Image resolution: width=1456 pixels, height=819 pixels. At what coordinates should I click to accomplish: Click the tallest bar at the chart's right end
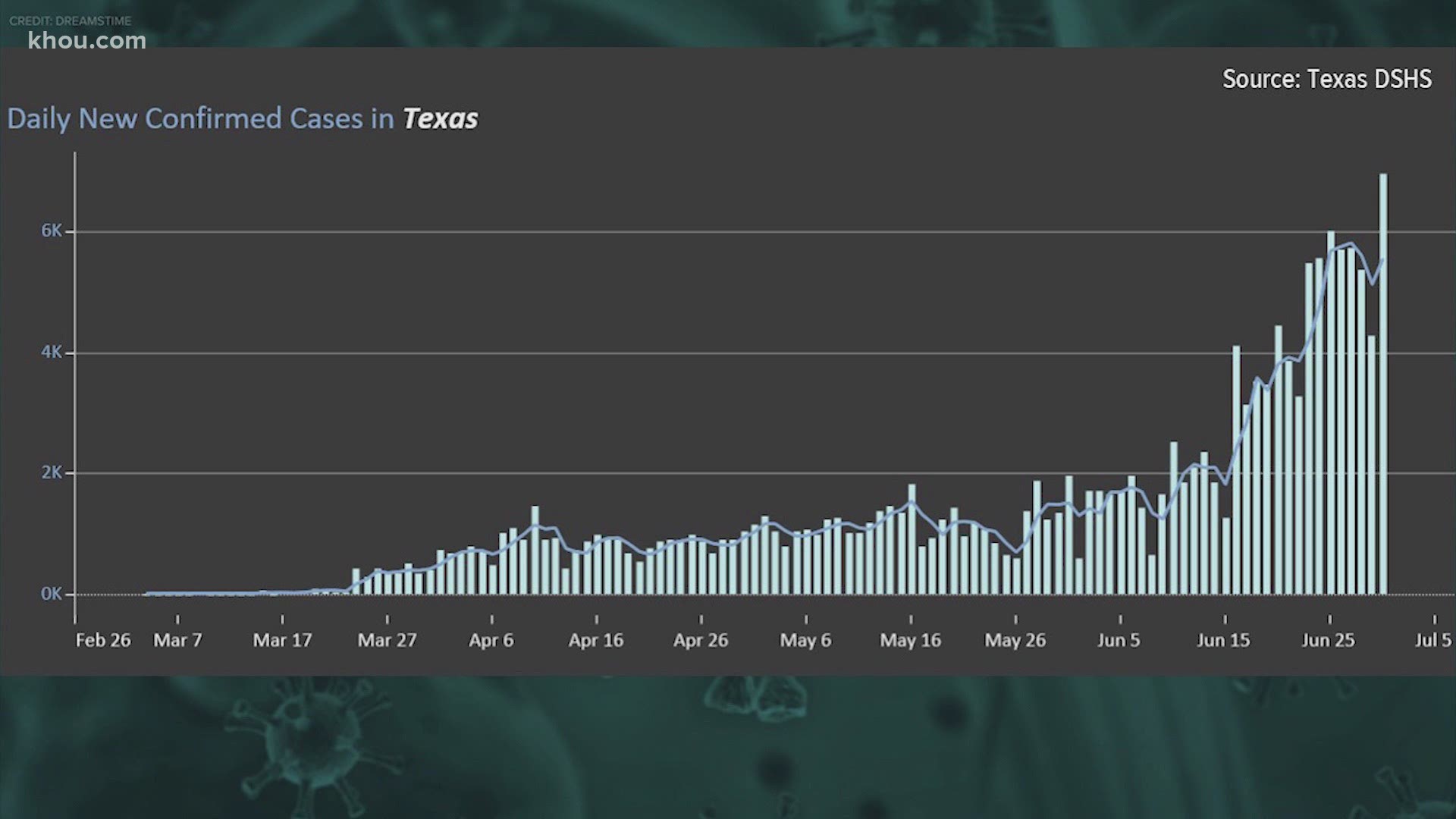coord(1383,384)
